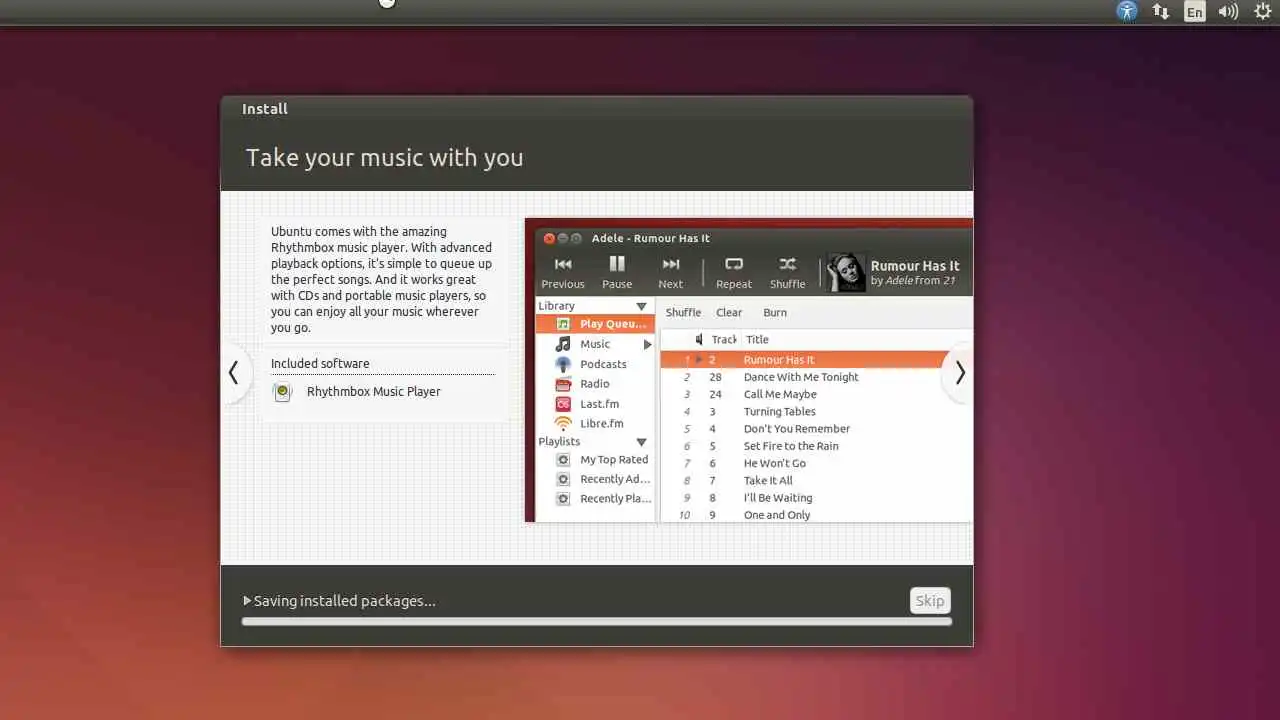
Task: Sort by the Track column header
Action: coord(722,340)
